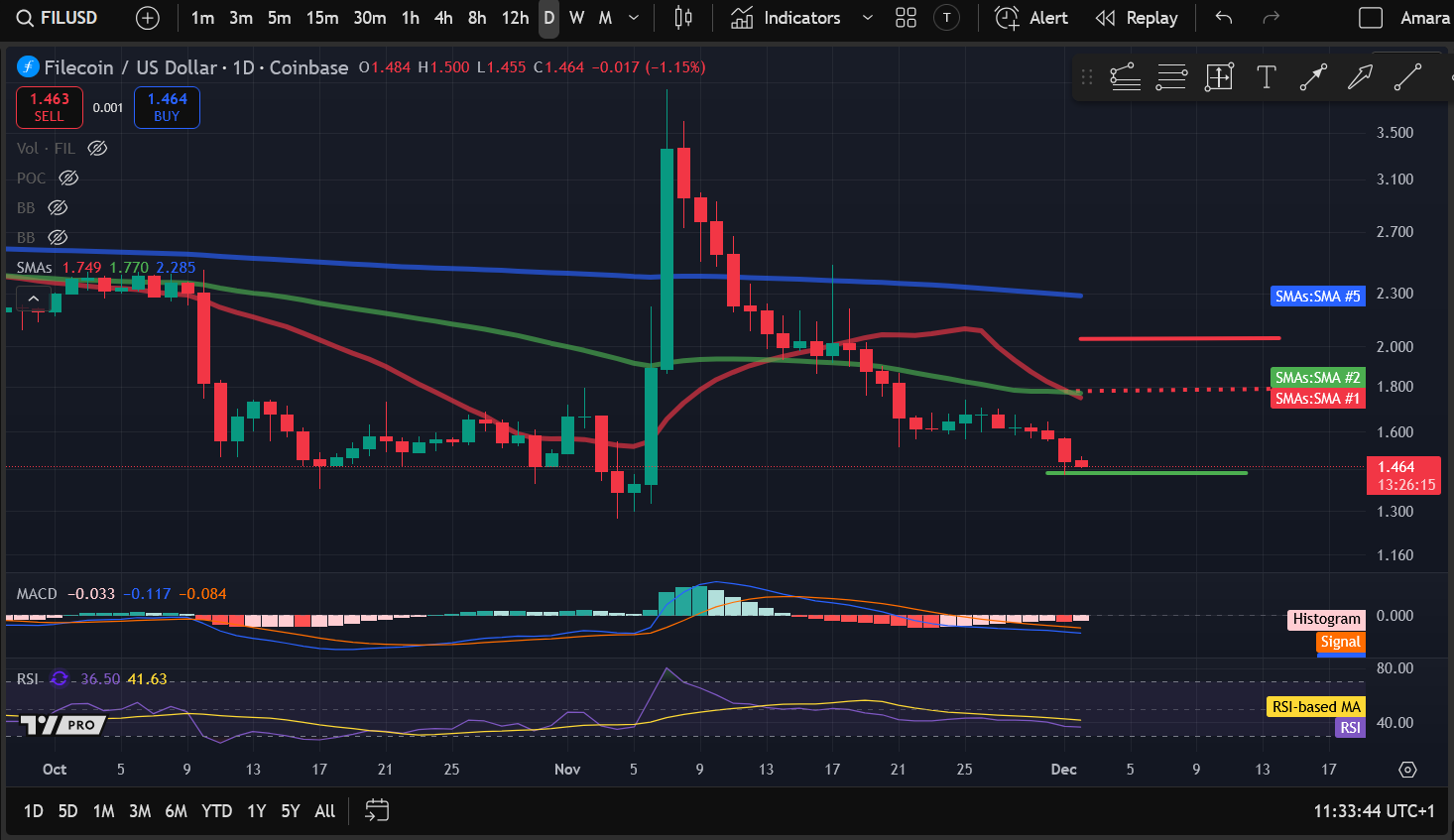Switch to the 4h timeframe
1454x840 pixels.
click(443, 18)
